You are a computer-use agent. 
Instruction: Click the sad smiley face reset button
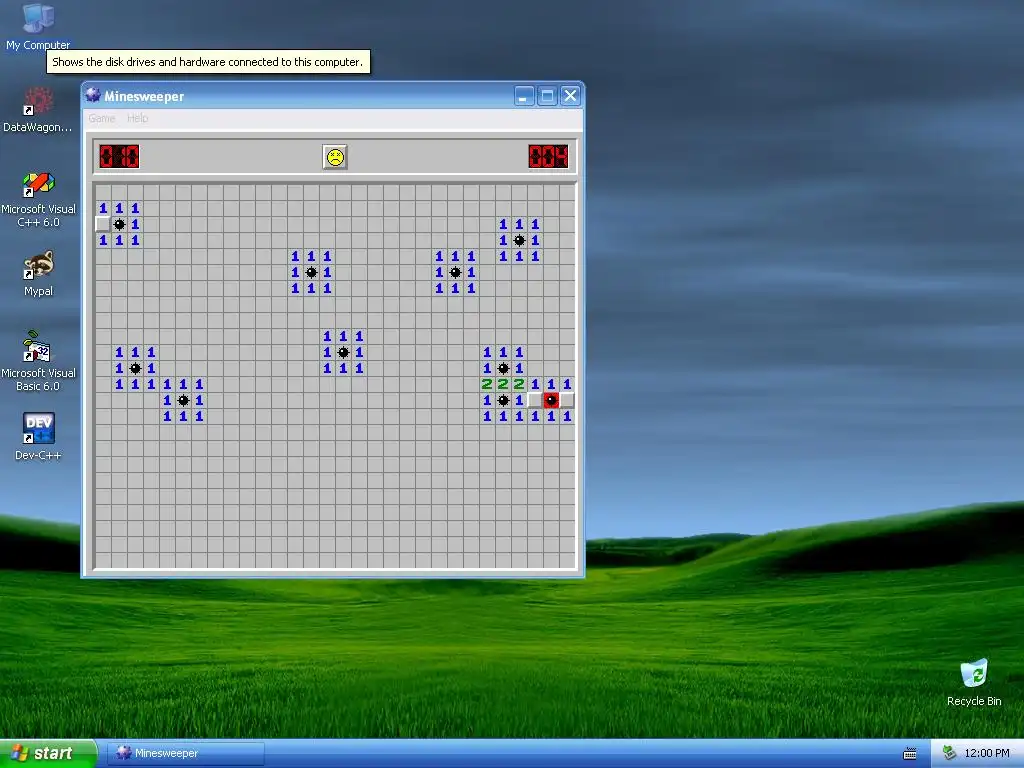tap(335, 157)
